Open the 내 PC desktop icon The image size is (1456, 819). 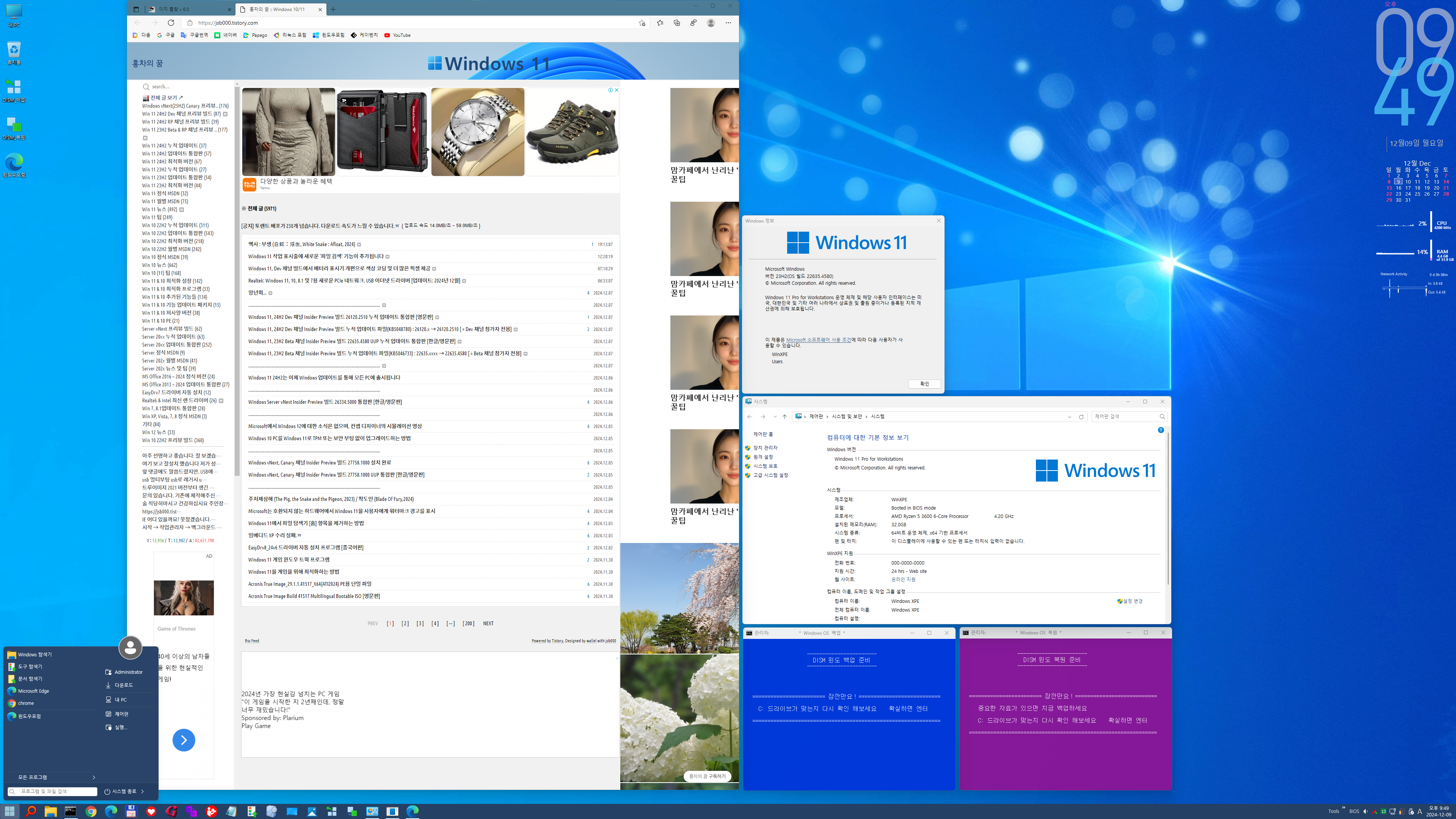(14, 16)
